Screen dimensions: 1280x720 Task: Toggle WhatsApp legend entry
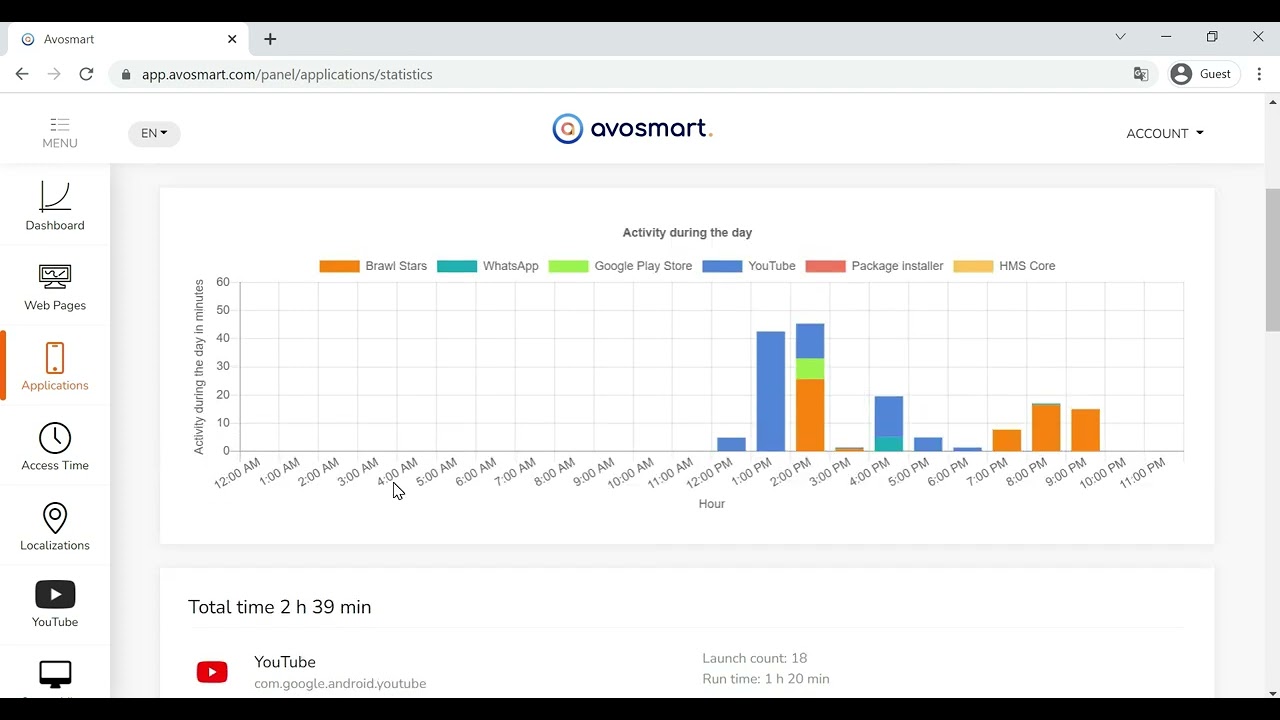(488, 266)
